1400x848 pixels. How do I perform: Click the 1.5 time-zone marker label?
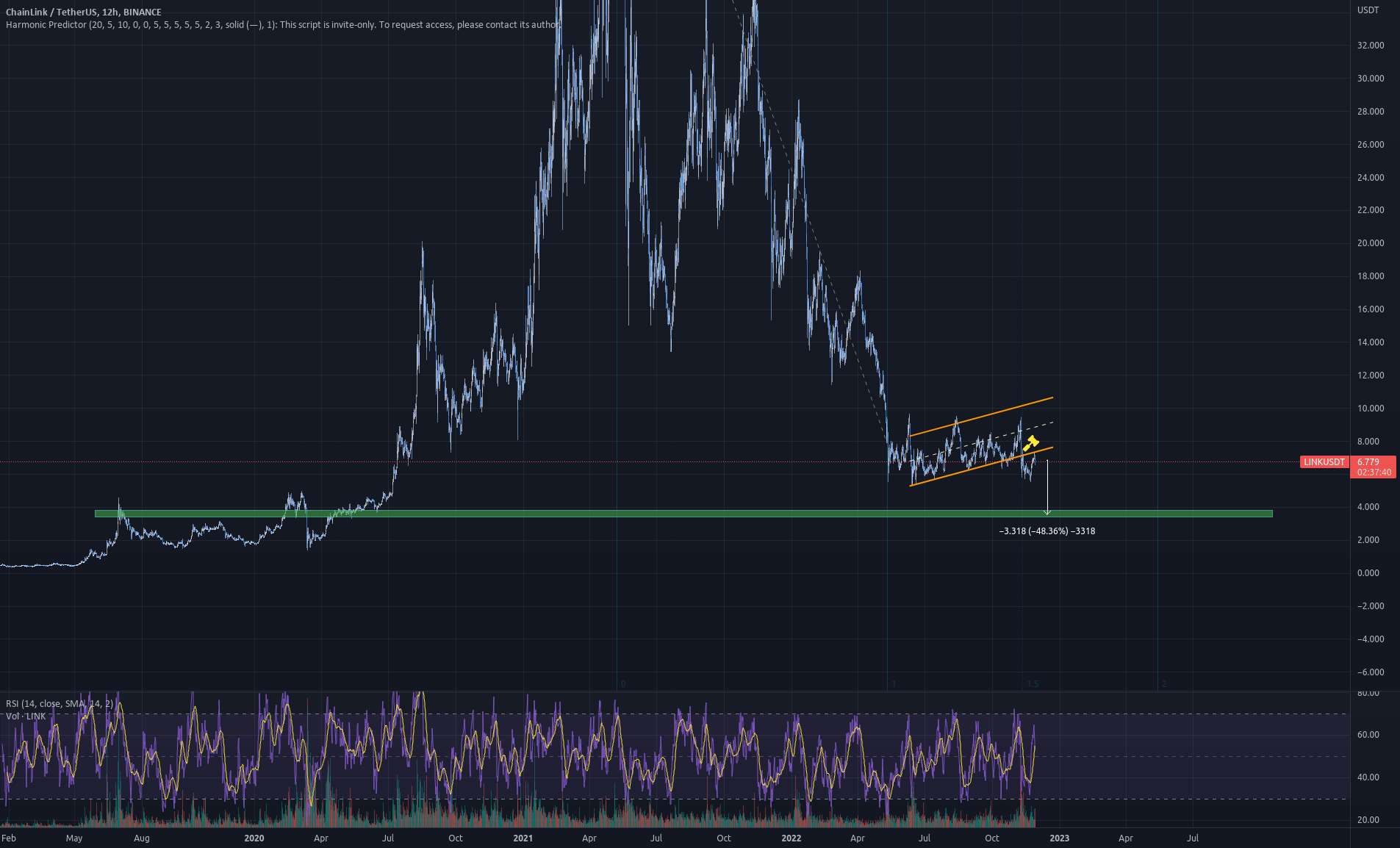click(1033, 684)
